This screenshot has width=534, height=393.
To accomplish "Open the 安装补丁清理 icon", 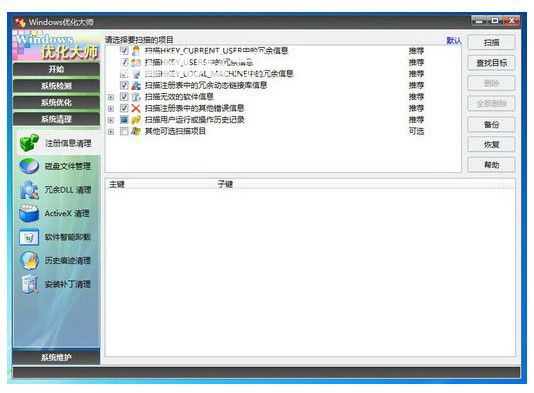I will pyautogui.click(x=29, y=284).
